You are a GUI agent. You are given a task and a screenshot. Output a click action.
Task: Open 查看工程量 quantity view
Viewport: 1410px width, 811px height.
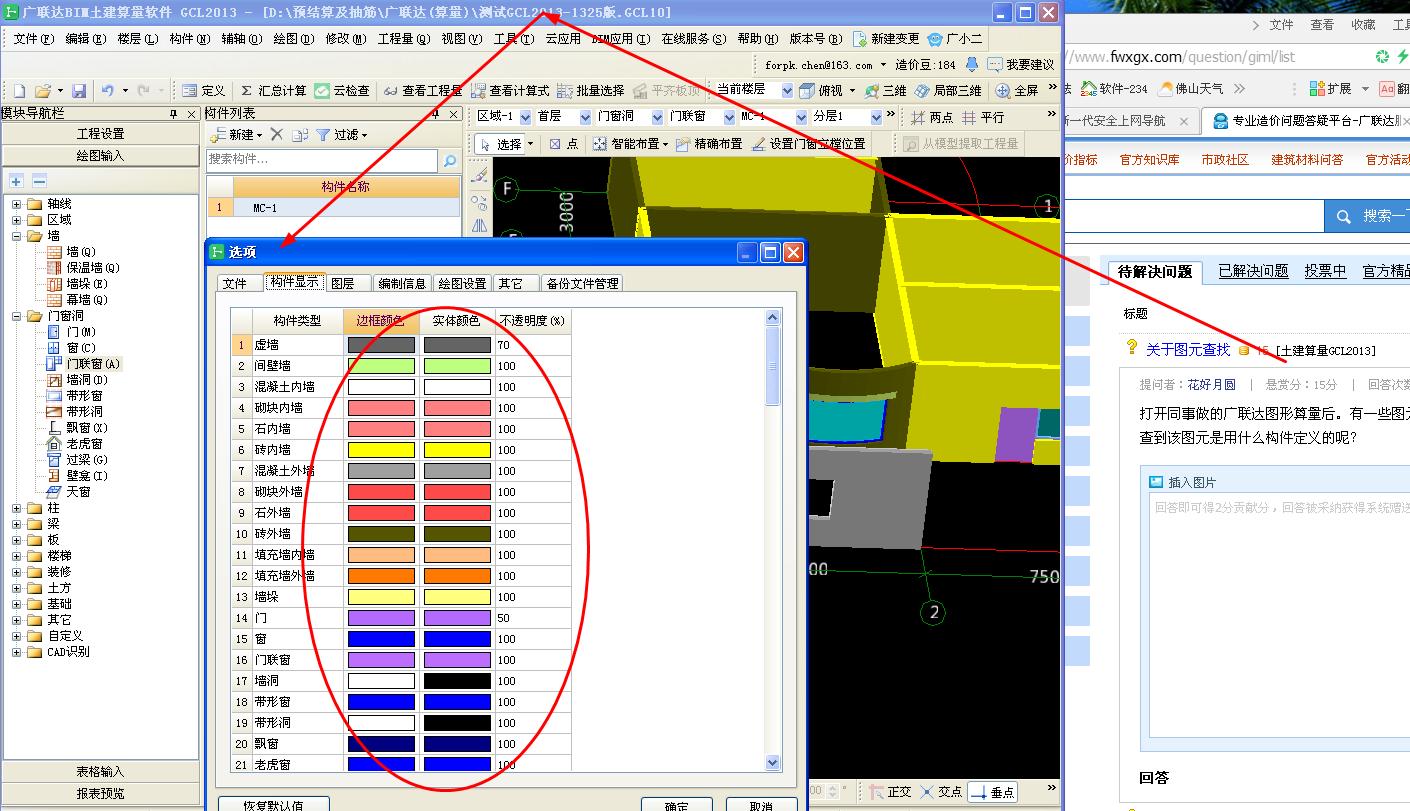pos(422,91)
